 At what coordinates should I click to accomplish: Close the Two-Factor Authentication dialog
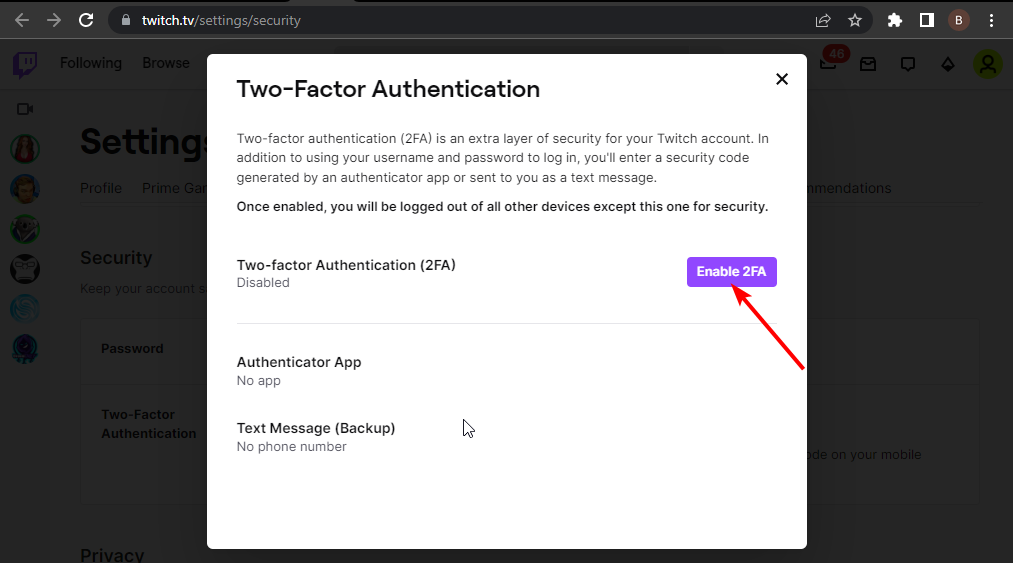(782, 79)
